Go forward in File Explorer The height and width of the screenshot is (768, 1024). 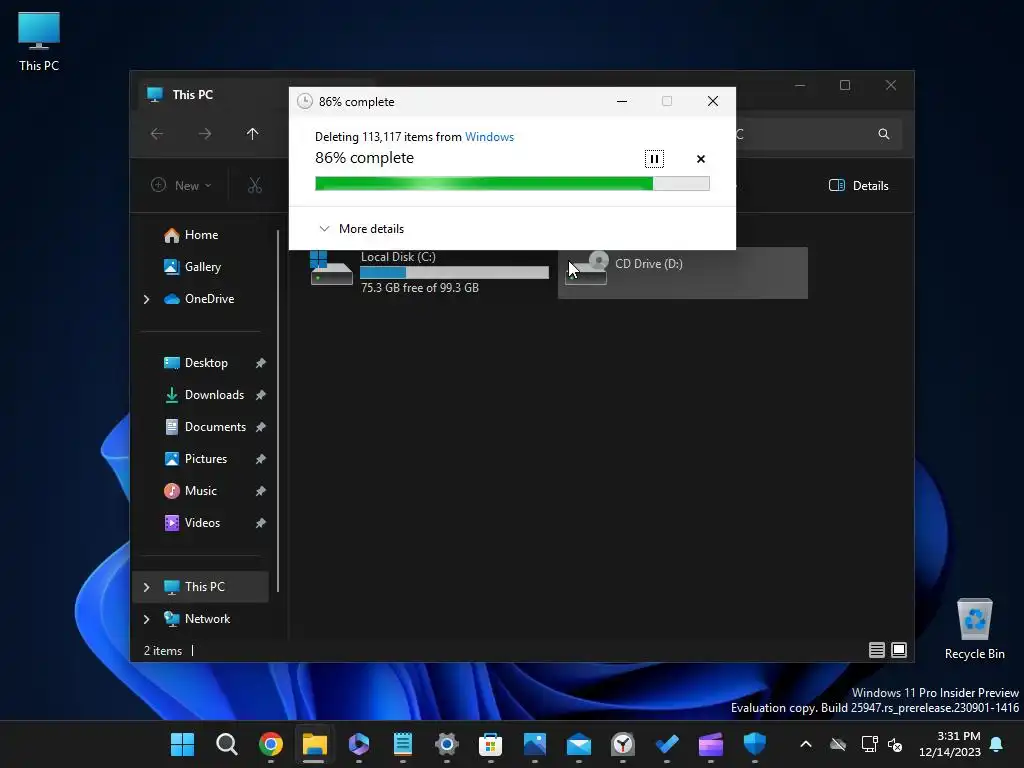[204, 134]
